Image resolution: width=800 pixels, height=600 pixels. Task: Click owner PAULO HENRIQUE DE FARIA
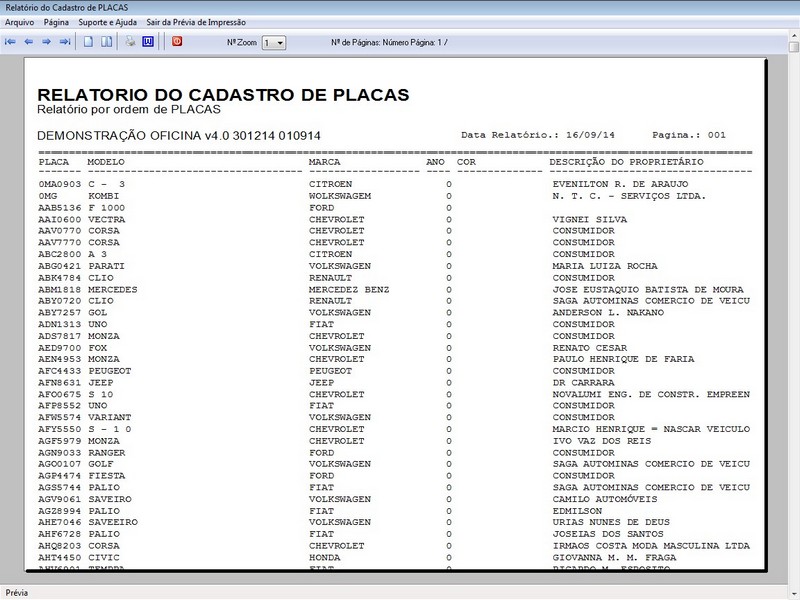click(623, 359)
